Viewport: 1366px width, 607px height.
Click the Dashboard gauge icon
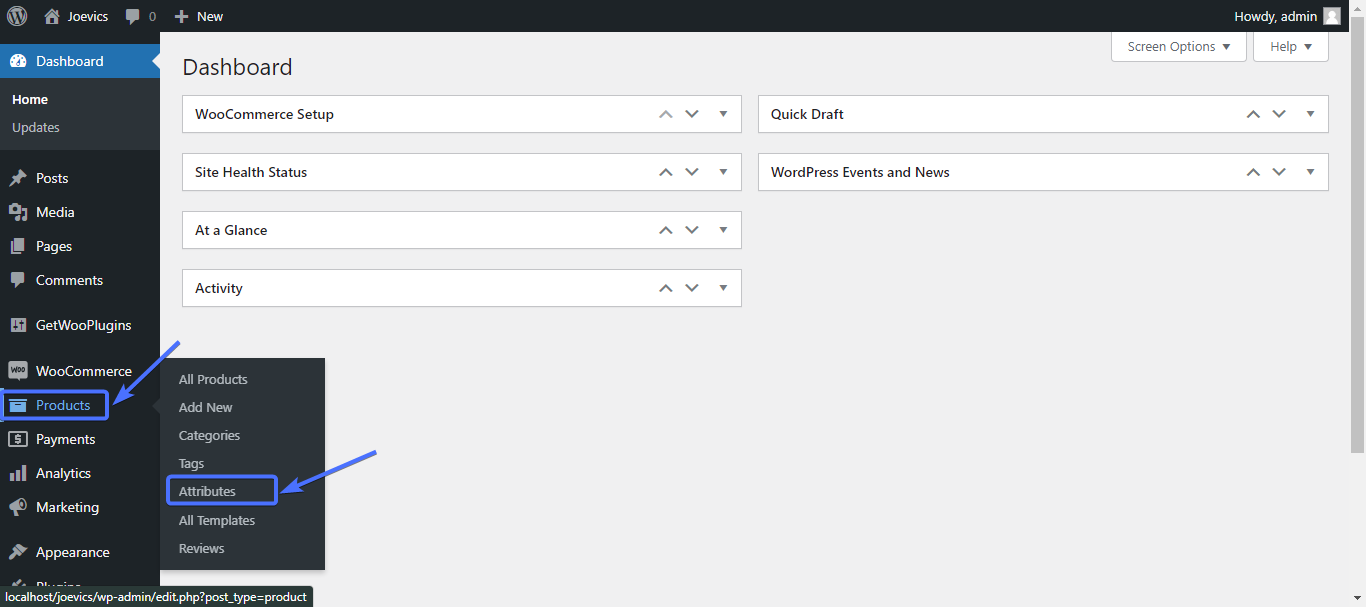tap(18, 61)
